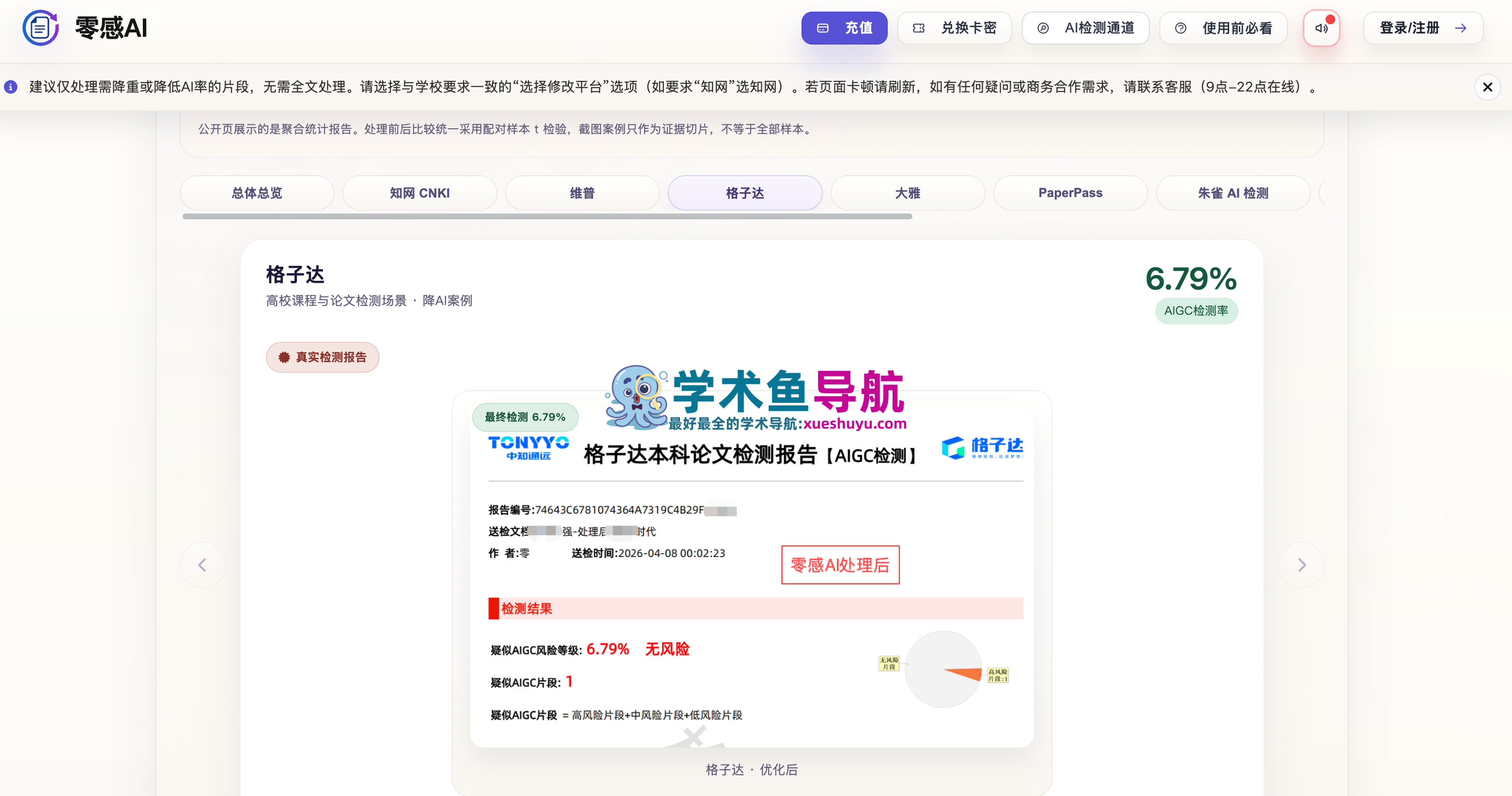
Task: Switch to PaperPass tab
Action: pos(1070,193)
